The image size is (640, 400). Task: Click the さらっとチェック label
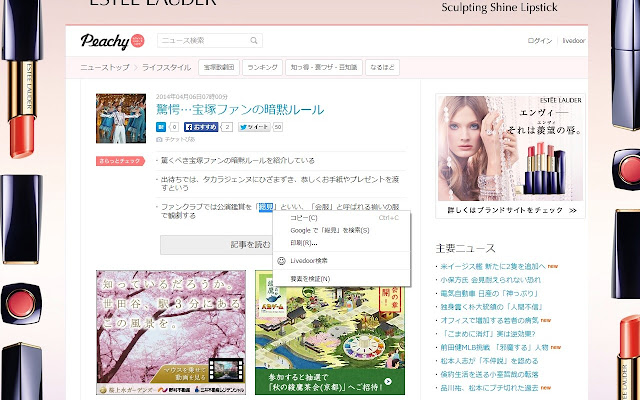(x=120, y=161)
